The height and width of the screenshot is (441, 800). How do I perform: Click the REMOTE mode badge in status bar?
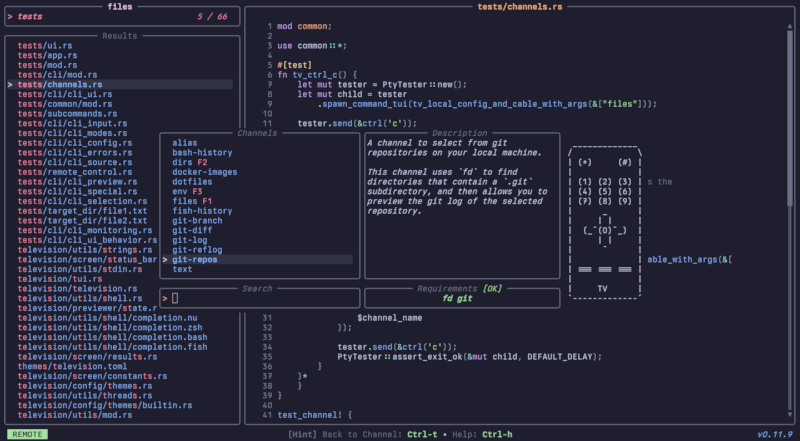(x=27, y=434)
